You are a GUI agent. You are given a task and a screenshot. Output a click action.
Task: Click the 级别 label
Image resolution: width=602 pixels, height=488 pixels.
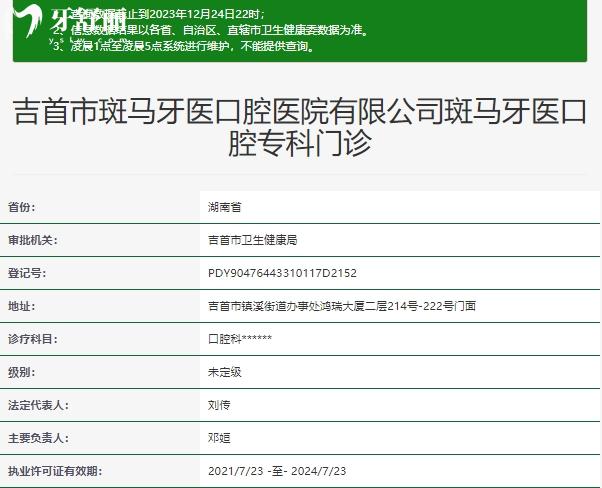pos(22,372)
